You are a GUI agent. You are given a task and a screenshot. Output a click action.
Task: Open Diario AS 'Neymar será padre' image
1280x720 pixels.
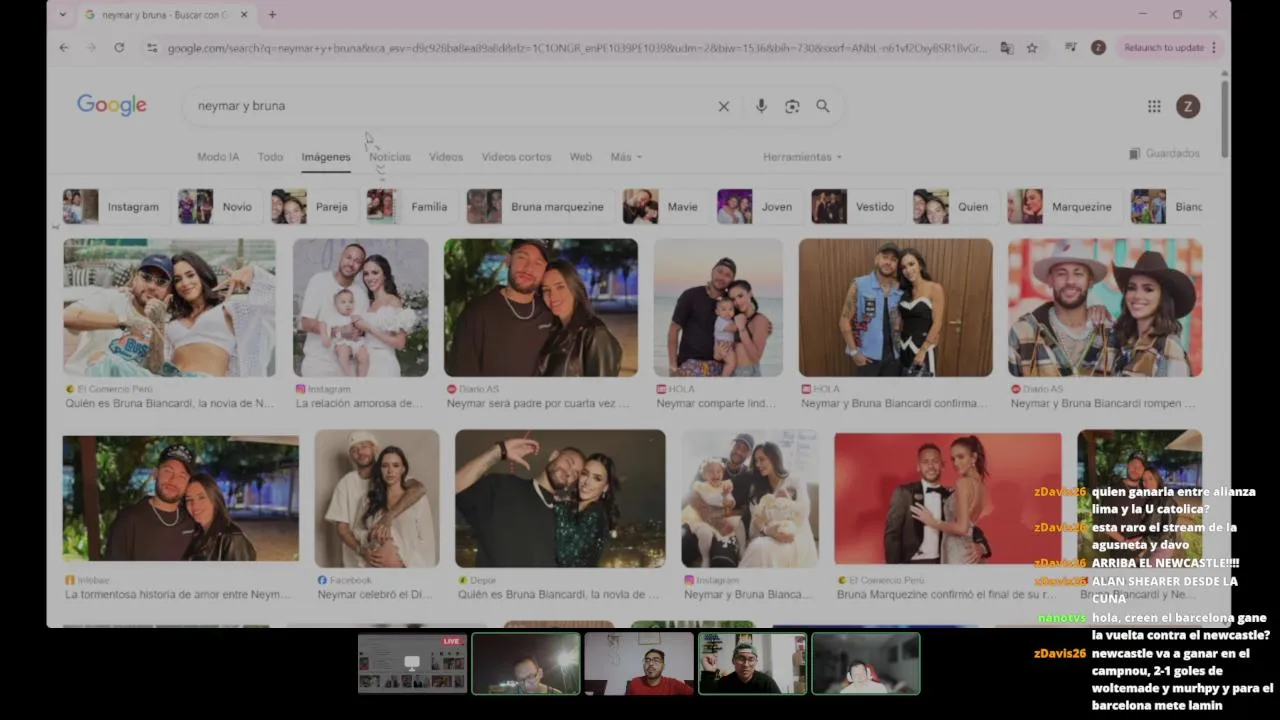[541, 307]
